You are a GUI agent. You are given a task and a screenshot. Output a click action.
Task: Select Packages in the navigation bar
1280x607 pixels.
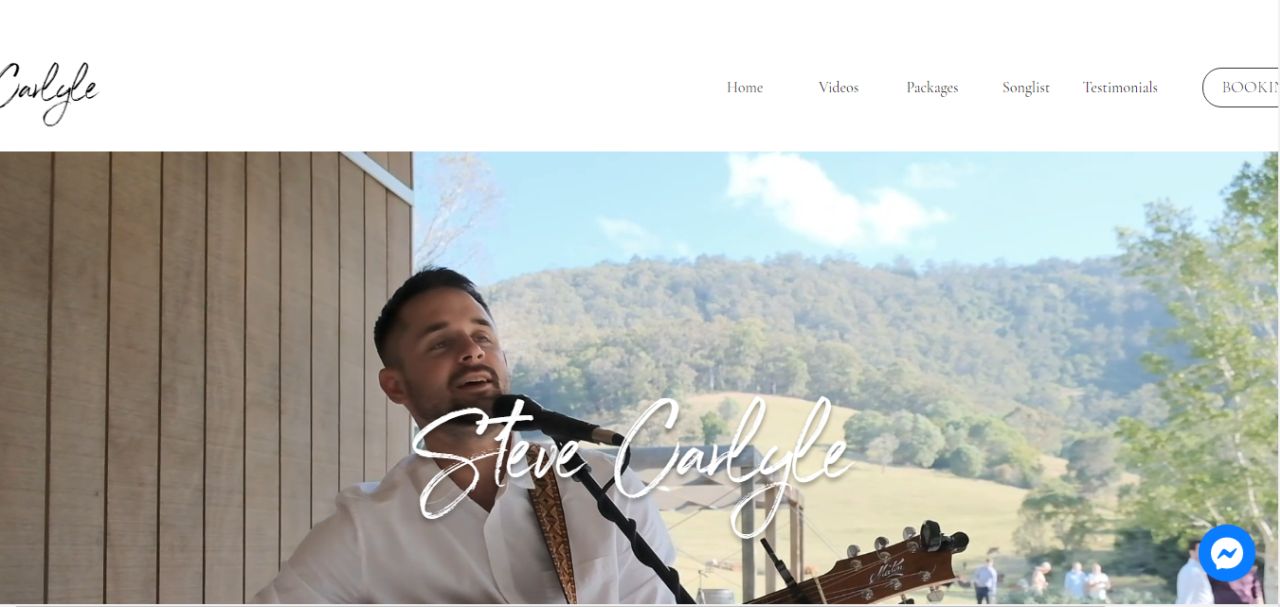(x=932, y=88)
